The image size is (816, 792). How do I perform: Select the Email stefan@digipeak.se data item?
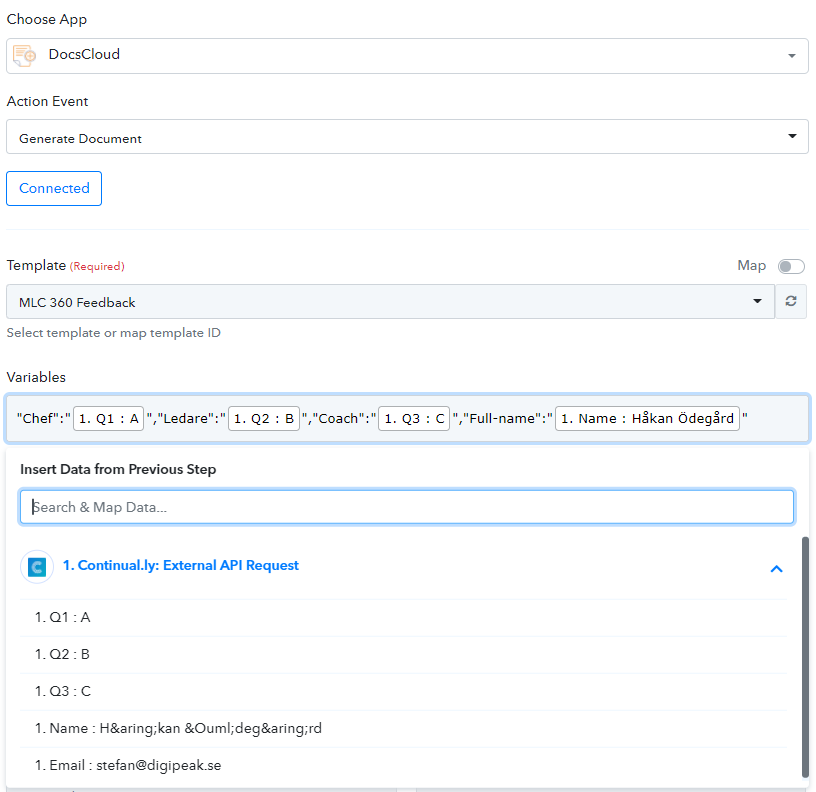[128, 766]
